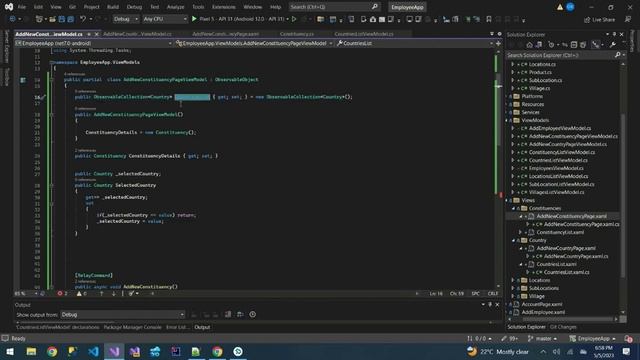Click the clock icon in Output toolbar
The height and width of the screenshot is (360, 640).
253,314
